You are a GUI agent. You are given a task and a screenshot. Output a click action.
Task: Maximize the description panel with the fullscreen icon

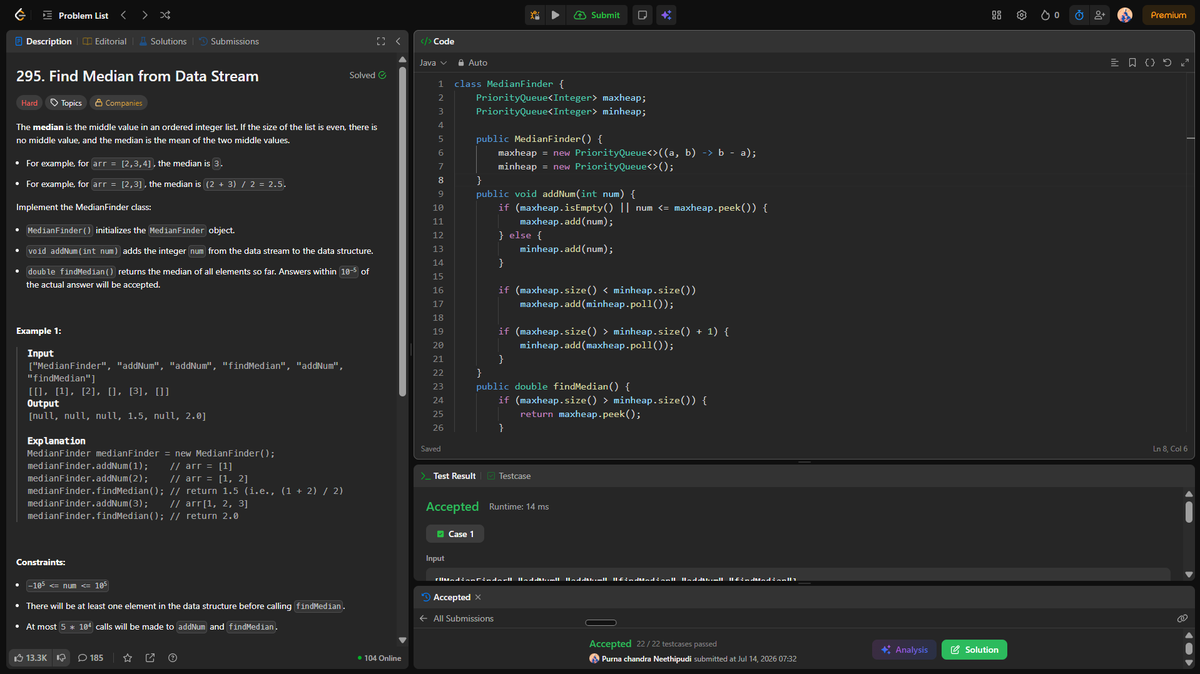379,42
